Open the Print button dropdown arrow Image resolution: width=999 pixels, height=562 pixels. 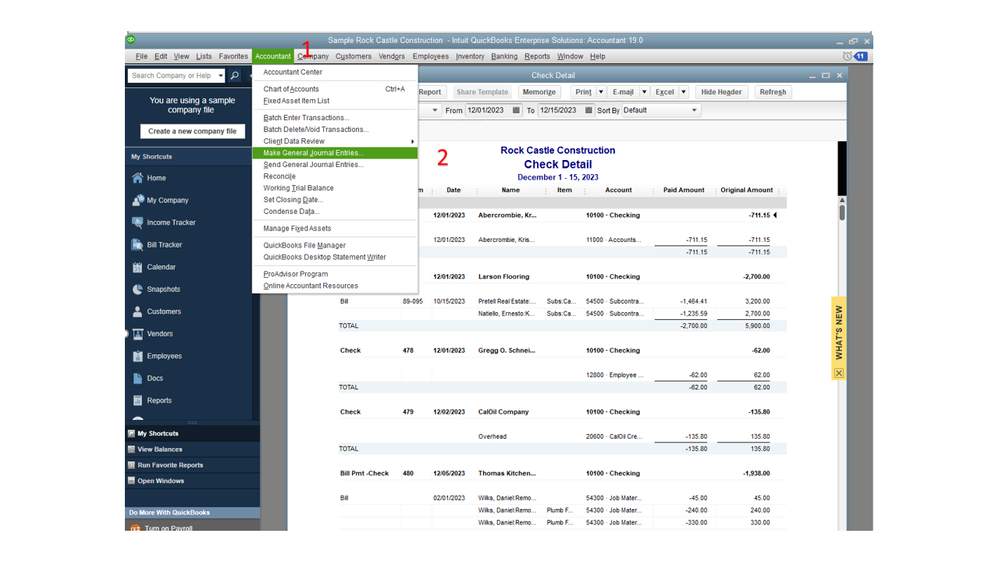pyautogui.click(x=600, y=92)
